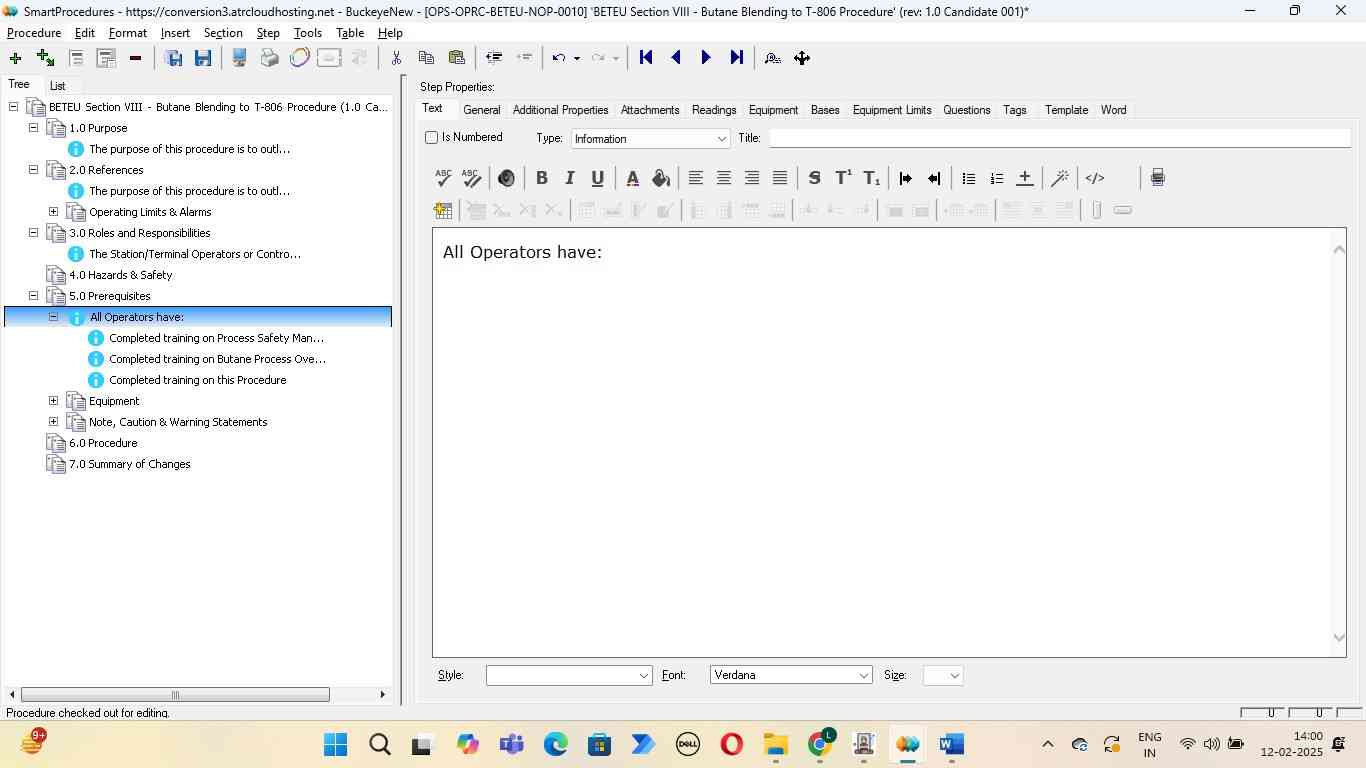Click in the Title input field
The height and width of the screenshot is (768, 1366).
pos(1058,138)
